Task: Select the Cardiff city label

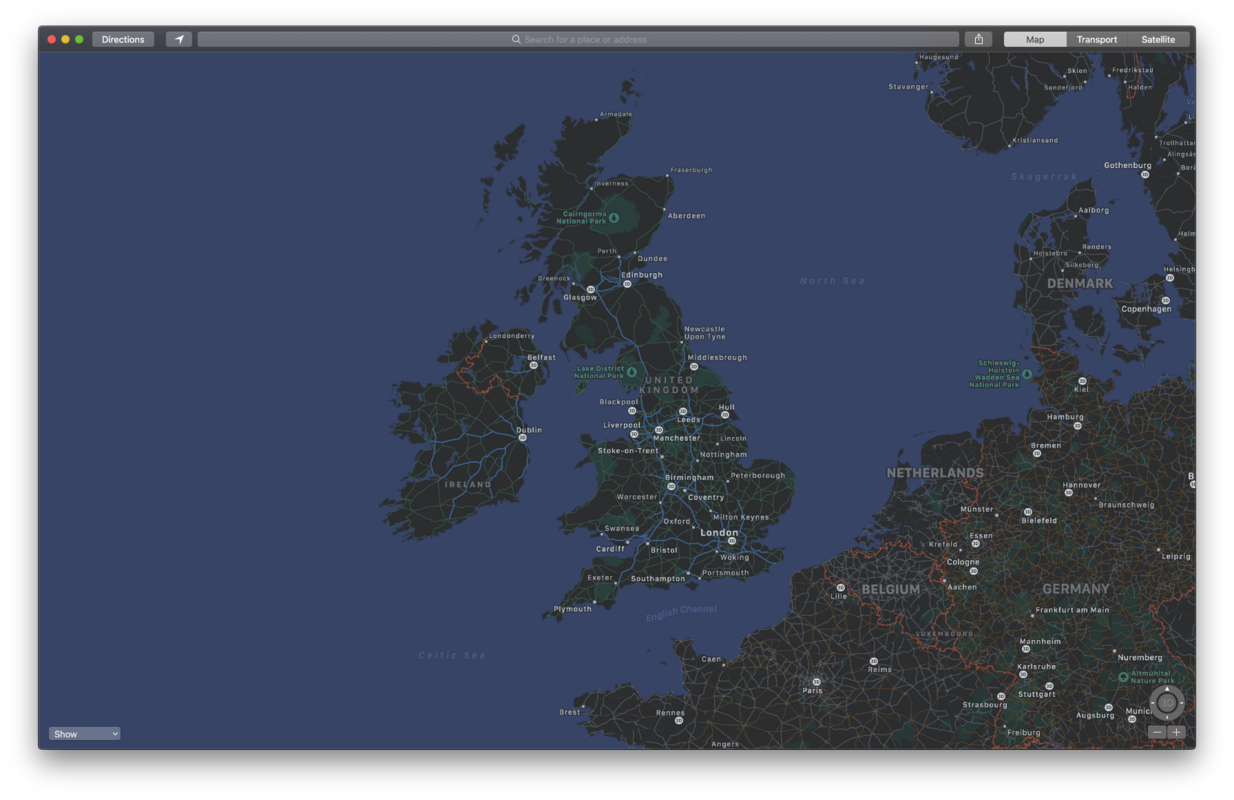Action: point(610,549)
